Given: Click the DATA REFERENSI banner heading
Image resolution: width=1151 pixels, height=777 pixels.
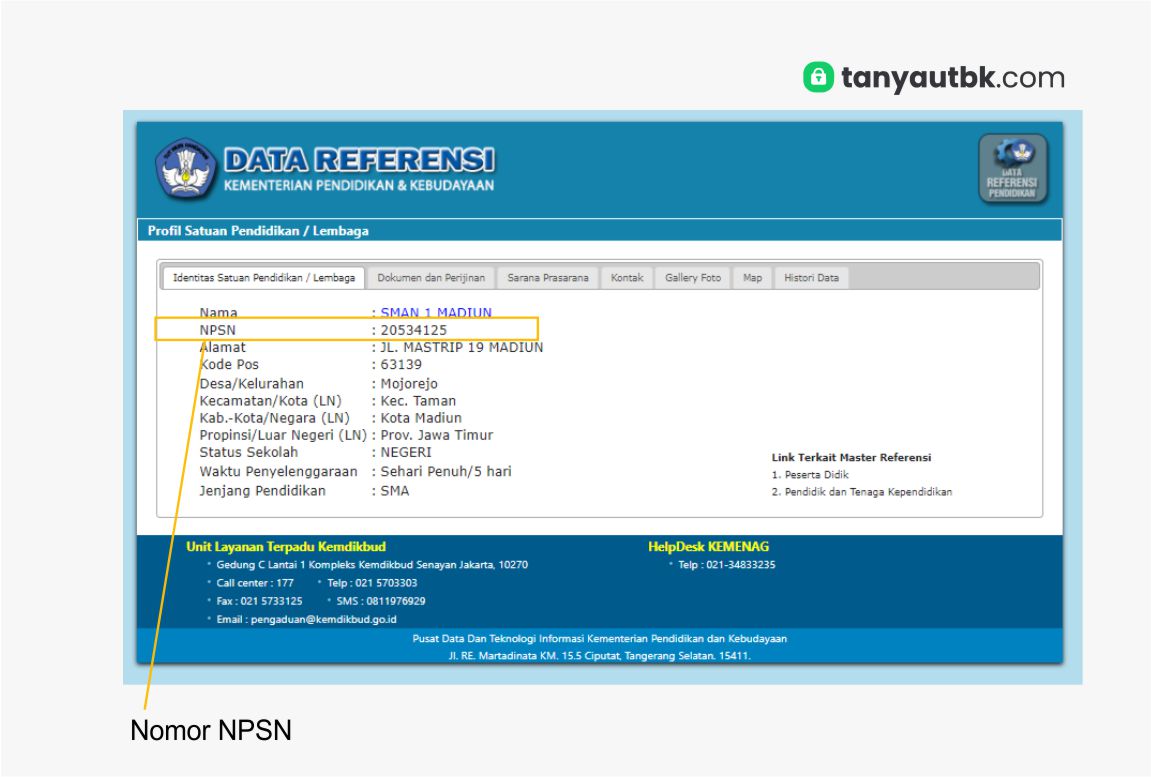Looking at the screenshot, I should [360, 158].
